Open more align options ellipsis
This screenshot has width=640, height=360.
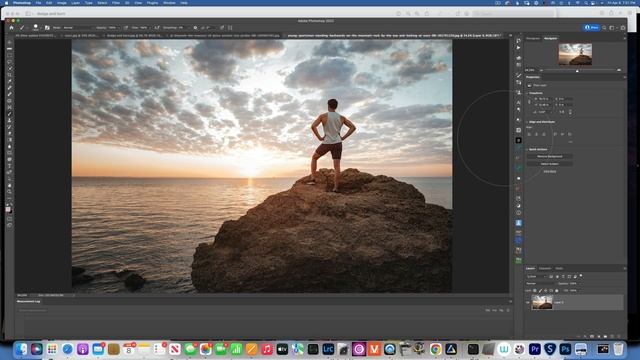[x=570, y=142]
